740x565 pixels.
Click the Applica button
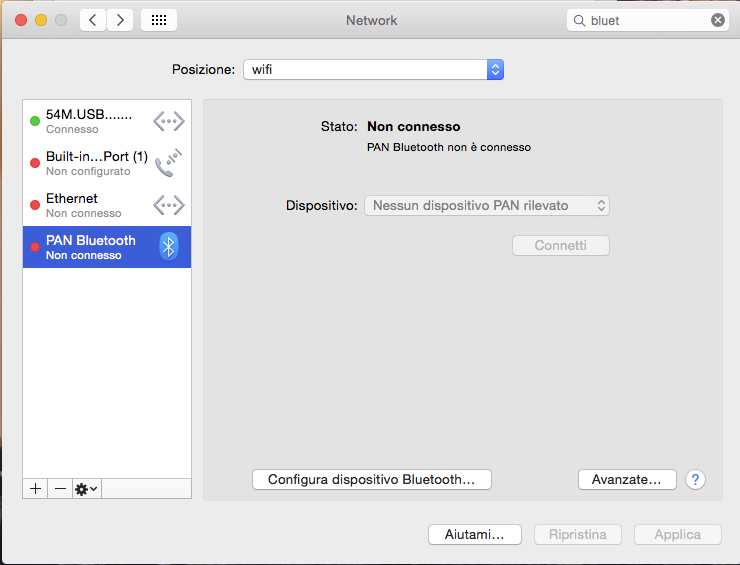678,534
